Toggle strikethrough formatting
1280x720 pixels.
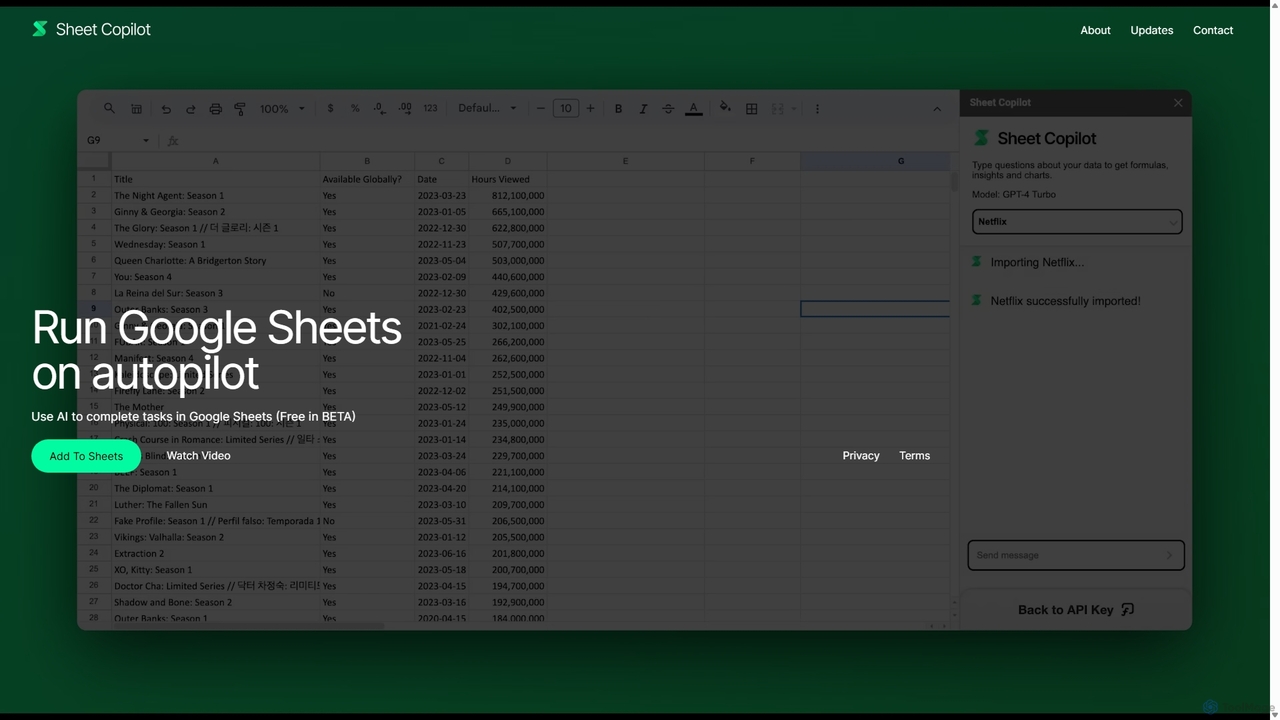coord(668,108)
